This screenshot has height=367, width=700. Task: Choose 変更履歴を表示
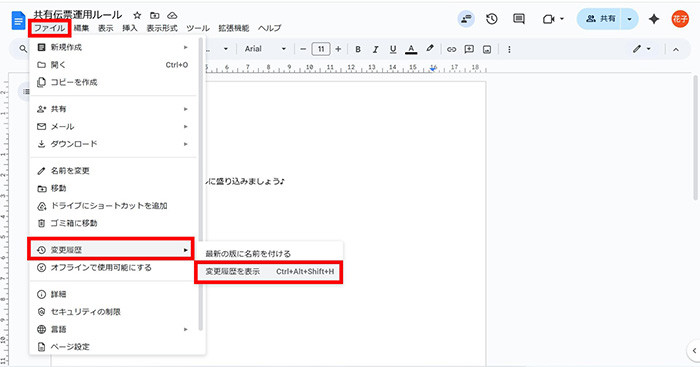[269, 271]
